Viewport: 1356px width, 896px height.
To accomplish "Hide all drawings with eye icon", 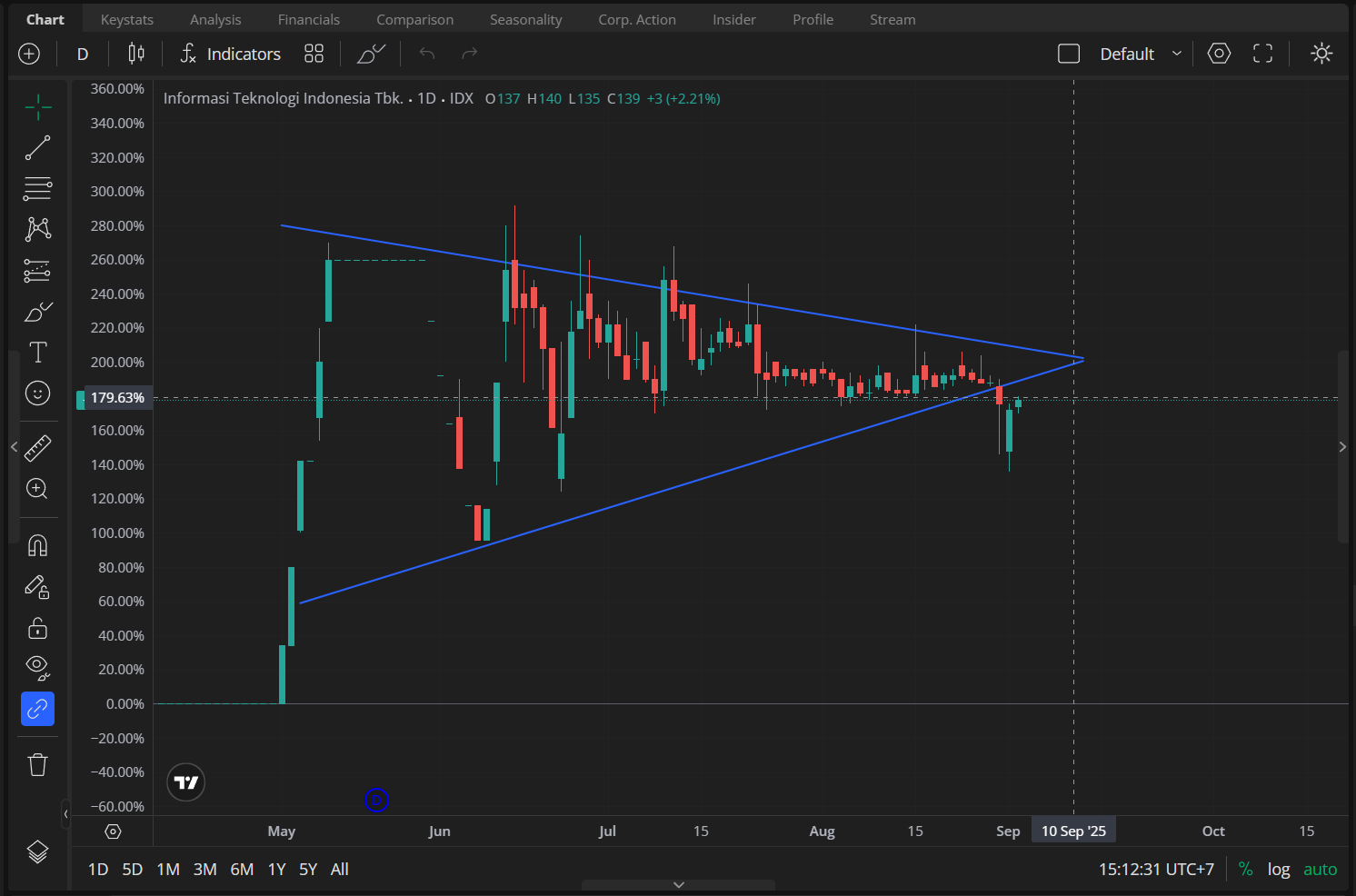I will point(37,668).
